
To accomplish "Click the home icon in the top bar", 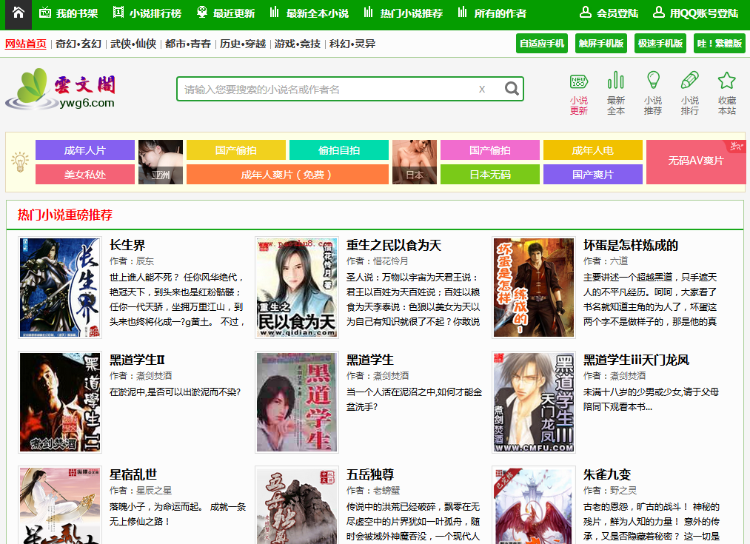I will click(x=18, y=13).
